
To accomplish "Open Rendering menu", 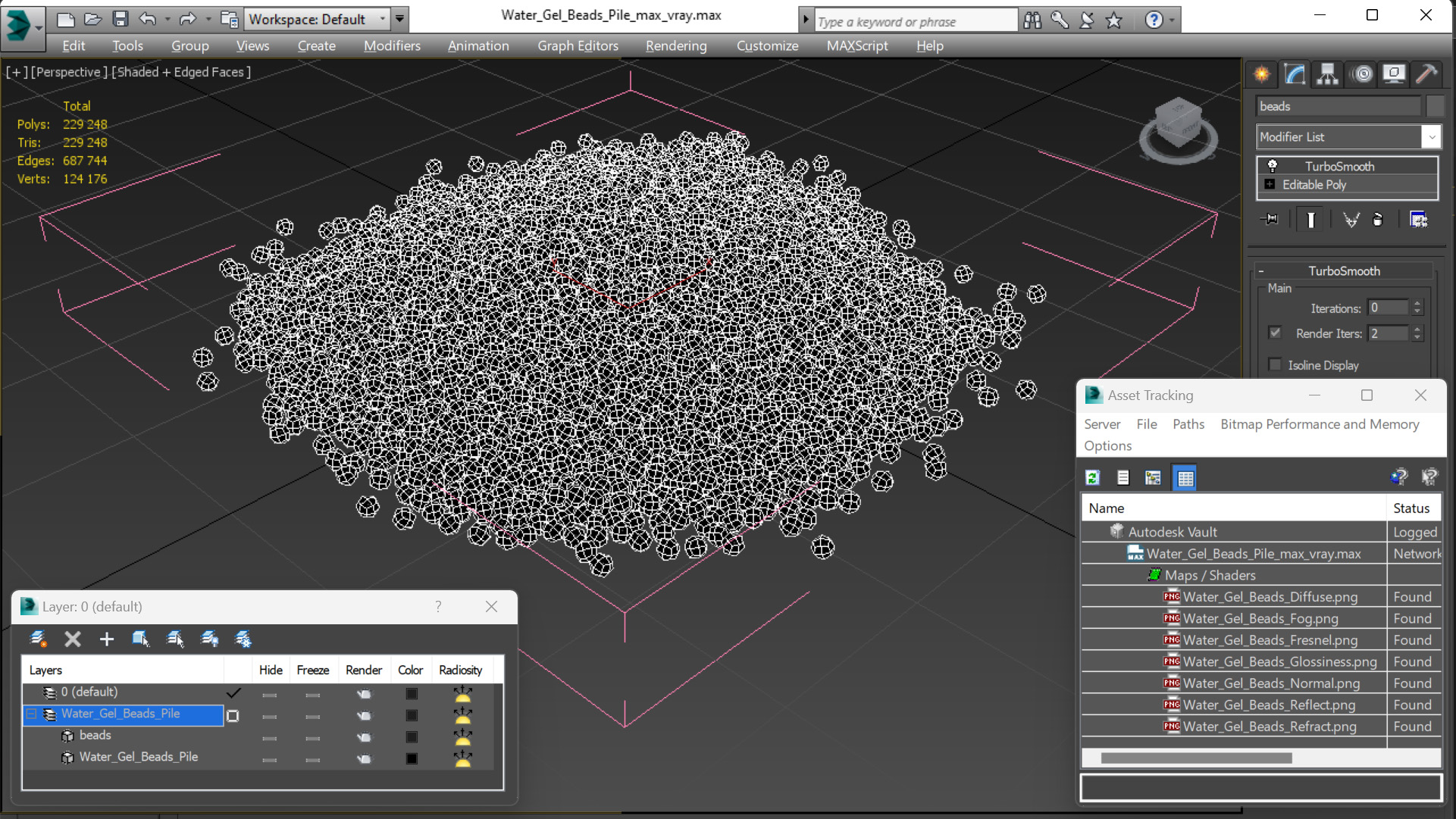I will pyautogui.click(x=676, y=45).
